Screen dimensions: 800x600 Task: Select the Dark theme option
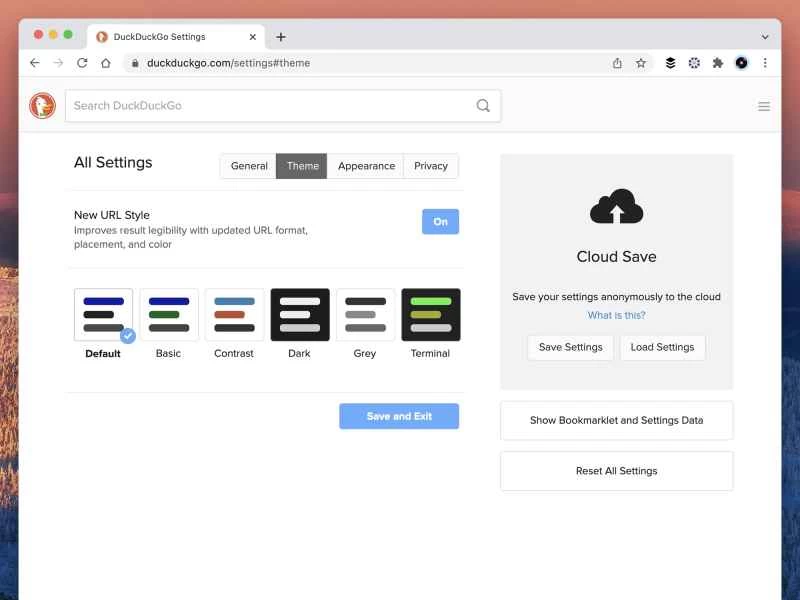(299, 315)
